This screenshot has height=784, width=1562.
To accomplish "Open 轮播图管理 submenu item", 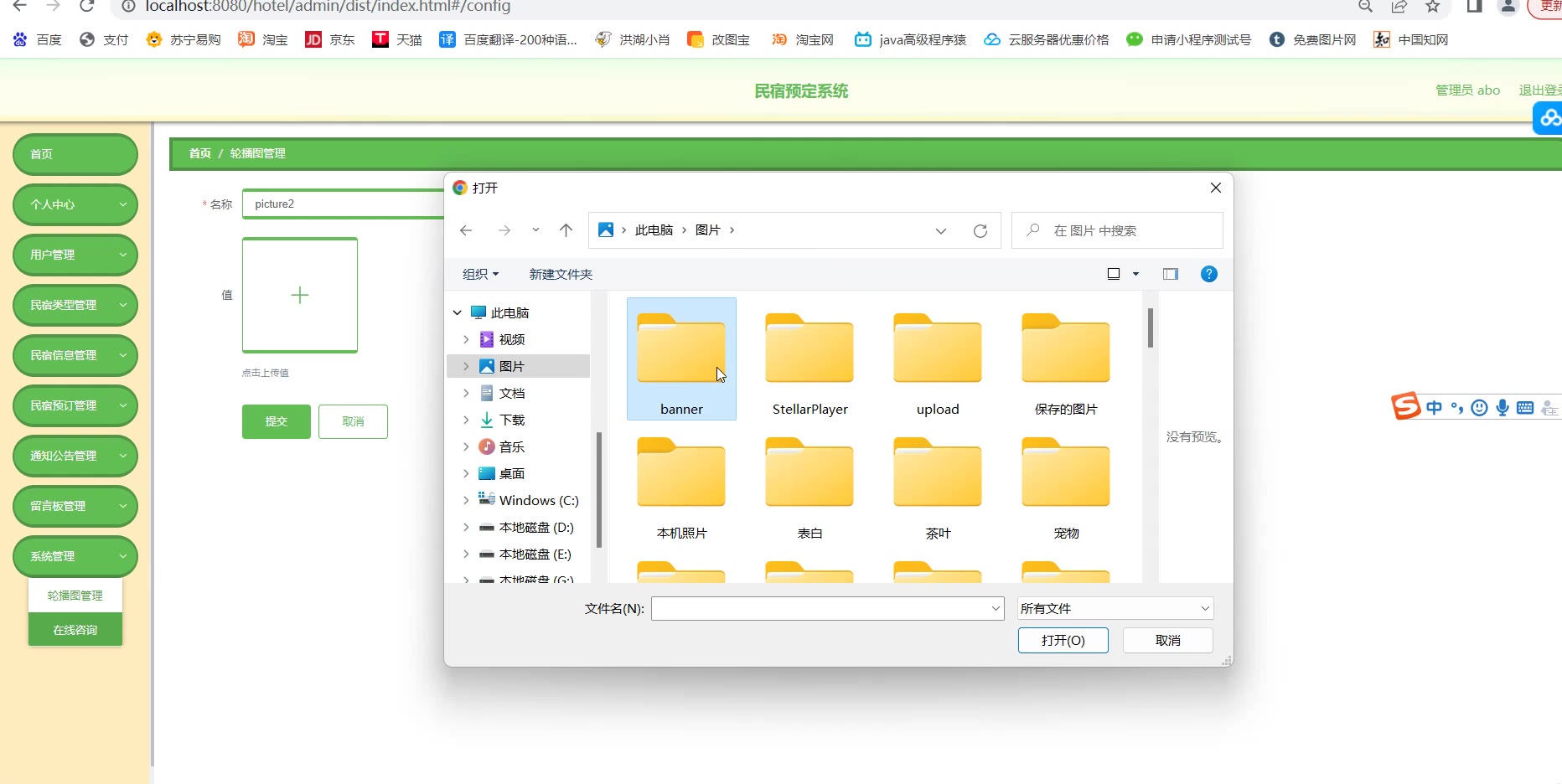I will 75,596.
